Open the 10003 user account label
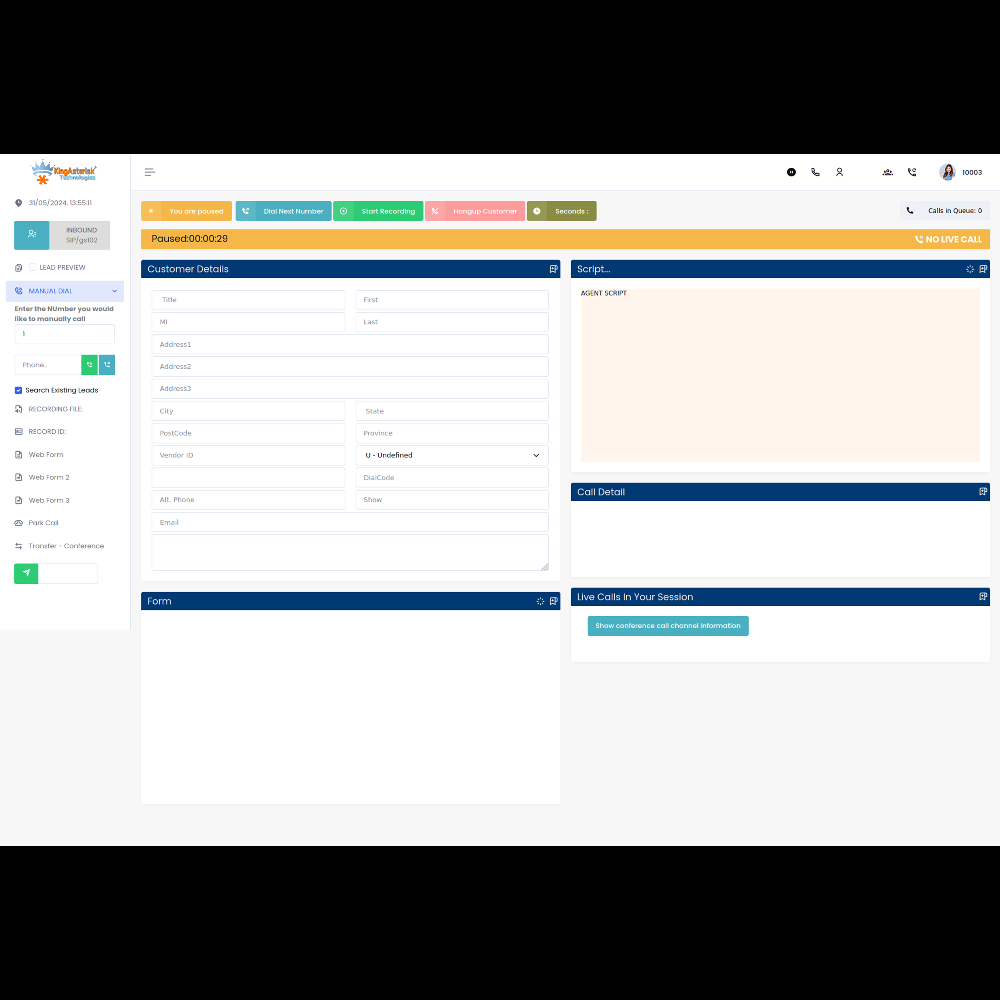This screenshot has height=1000, width=1000. 972,173
